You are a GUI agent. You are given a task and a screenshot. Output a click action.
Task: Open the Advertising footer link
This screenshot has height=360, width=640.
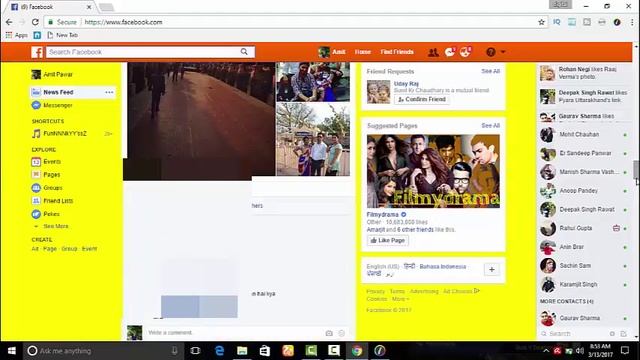point(424,291)
